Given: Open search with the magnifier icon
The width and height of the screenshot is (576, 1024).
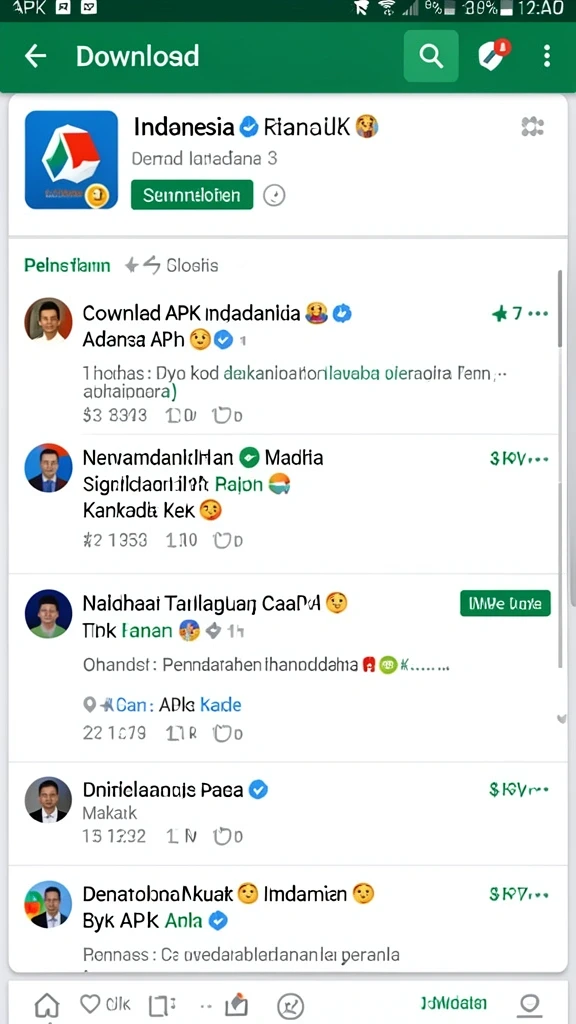Looking at the screenshot, I should 431,56.
